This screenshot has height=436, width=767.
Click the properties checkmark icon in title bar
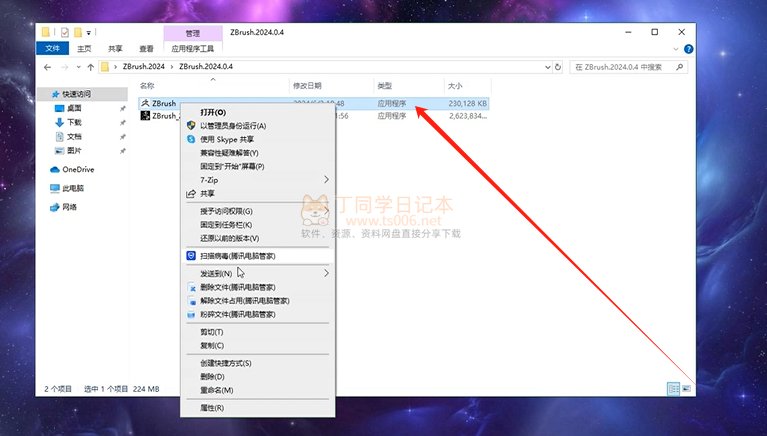pyautogui.click(x=65, y=33)
